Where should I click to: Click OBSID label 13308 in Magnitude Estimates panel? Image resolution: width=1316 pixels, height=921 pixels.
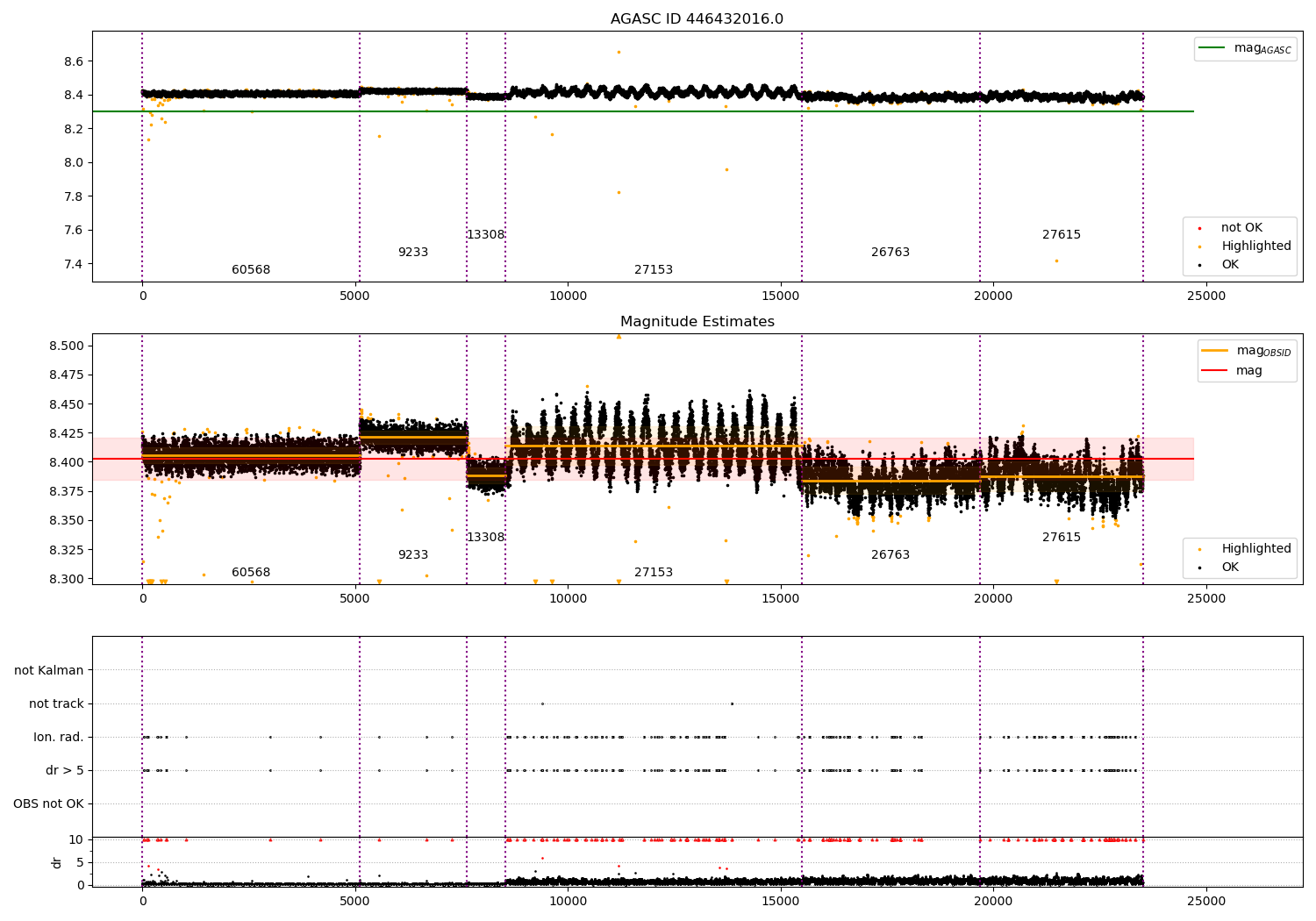[x=485, y=538]
